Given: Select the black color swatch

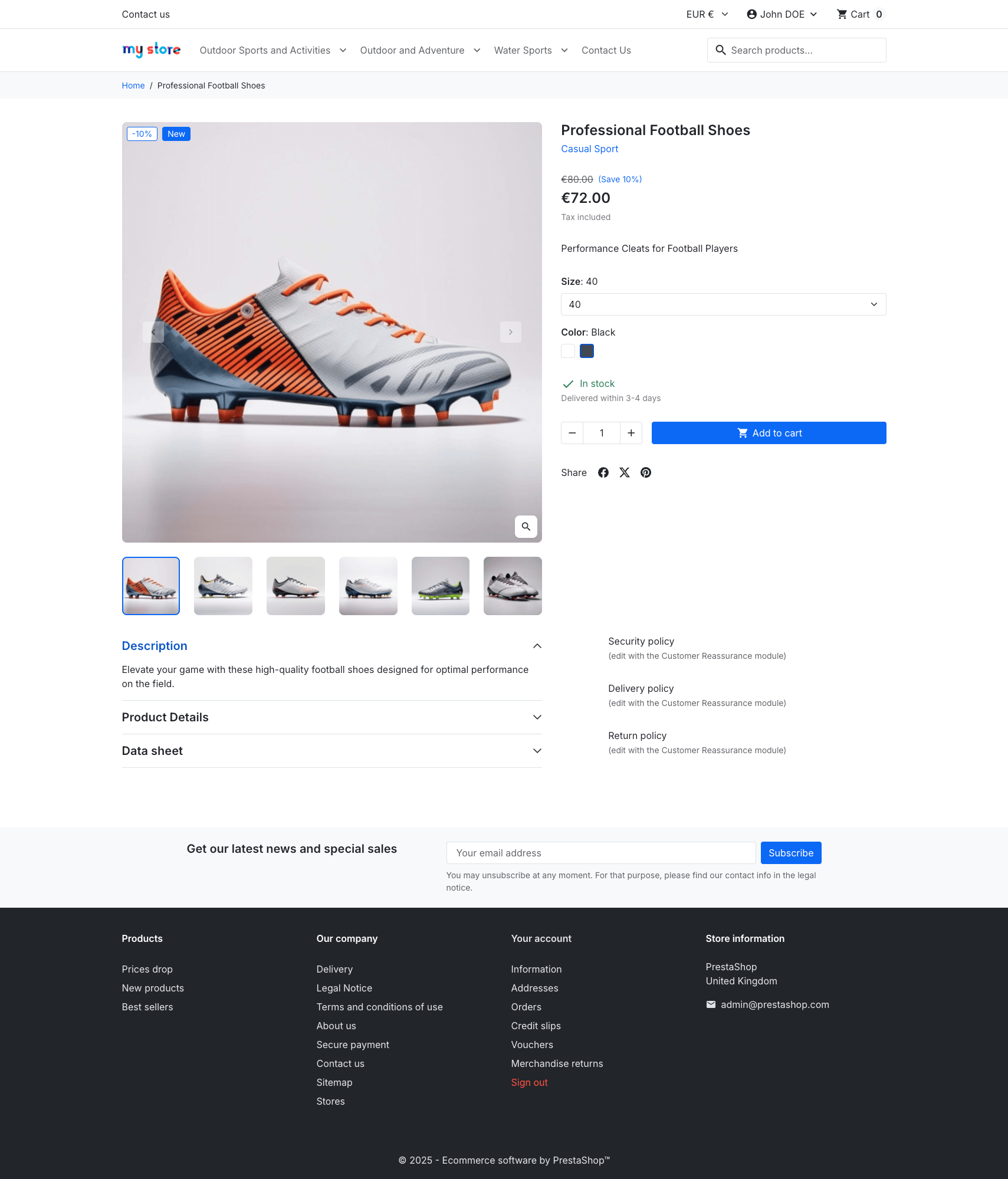Looking at the screenshot, I should coord(587,351).
